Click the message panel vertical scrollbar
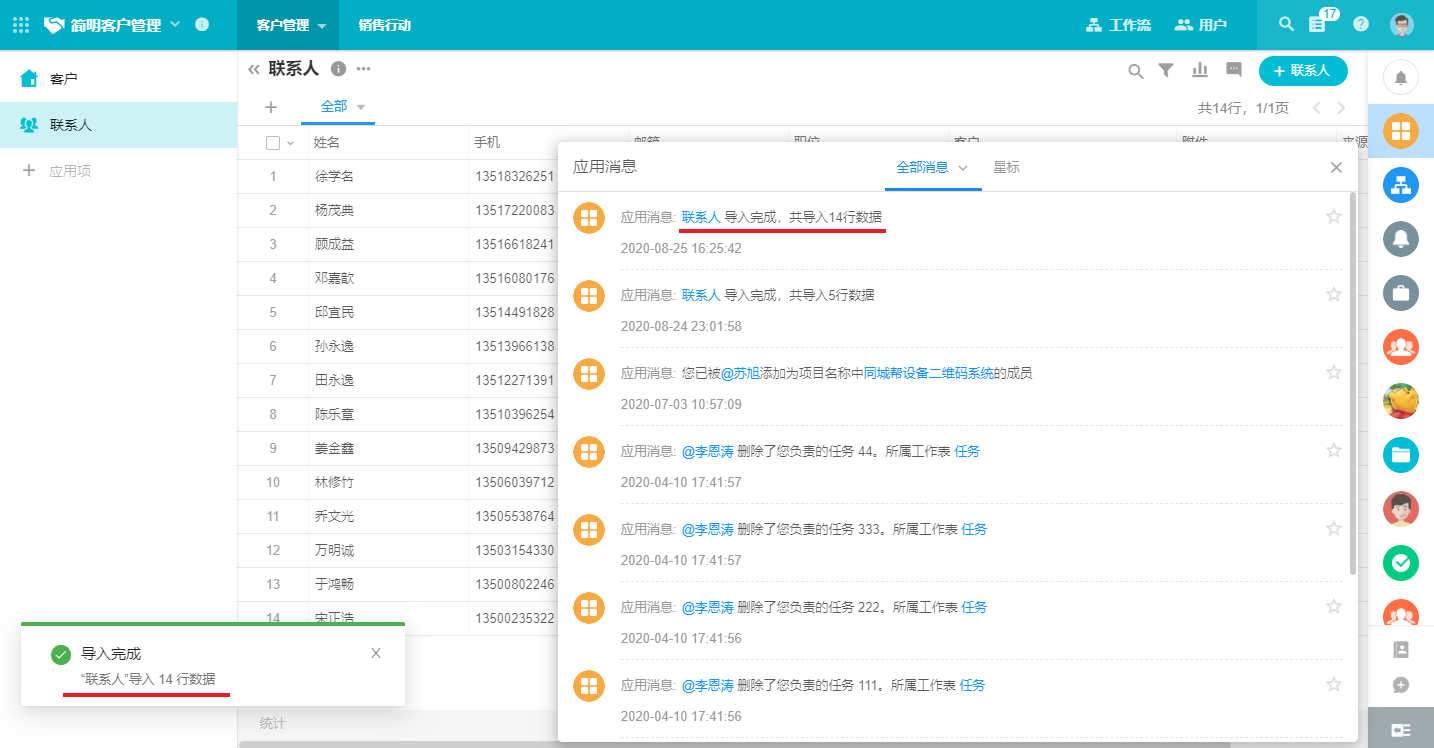The height and width of the screenshot is (748, 1434). (x=1353, y=380)
